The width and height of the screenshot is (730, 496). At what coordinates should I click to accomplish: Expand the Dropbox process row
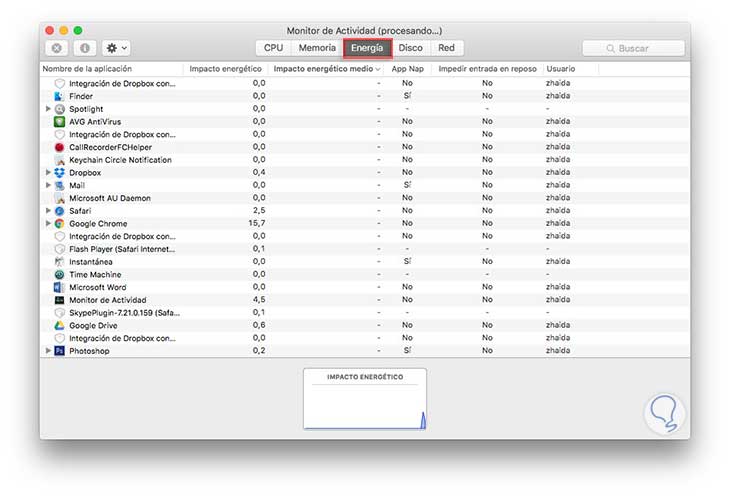point(48,172)
